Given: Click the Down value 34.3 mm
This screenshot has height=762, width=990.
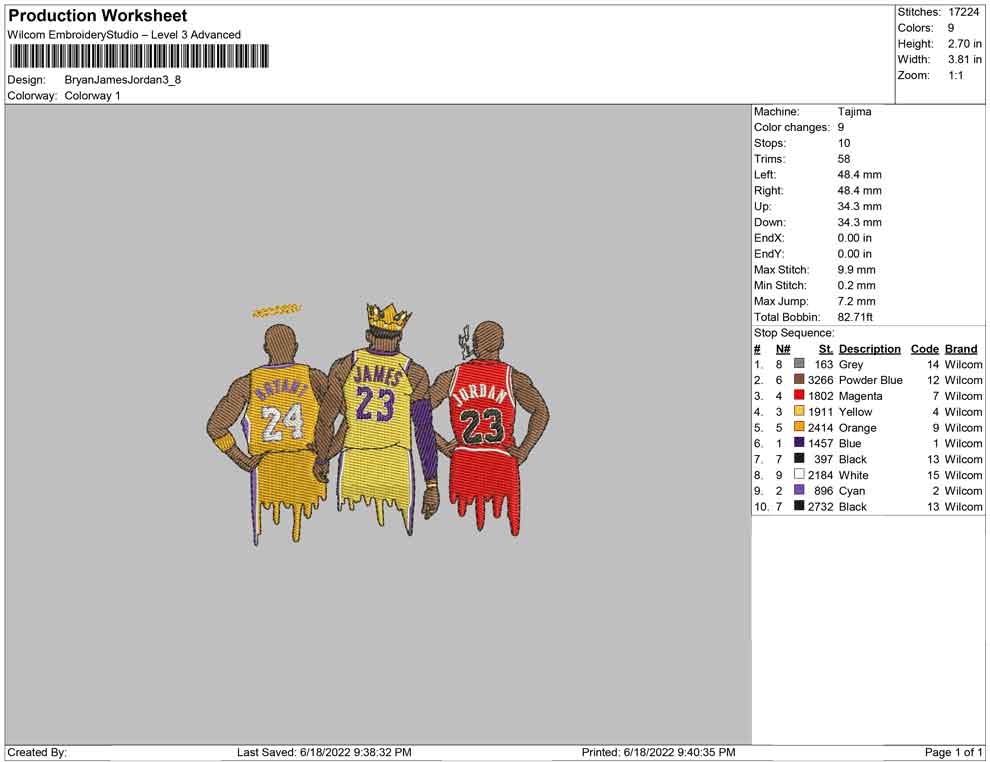Looking at the screenshot, I should click(x=860, y=222).
